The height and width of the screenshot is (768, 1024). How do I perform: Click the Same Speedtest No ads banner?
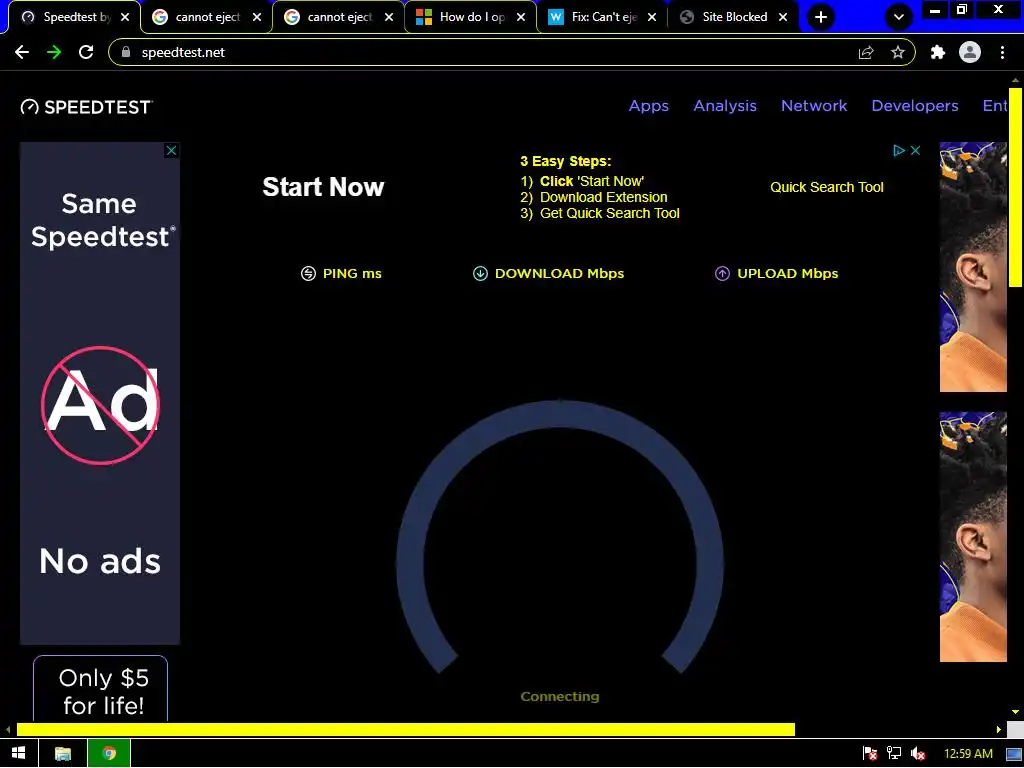[100, 393]
